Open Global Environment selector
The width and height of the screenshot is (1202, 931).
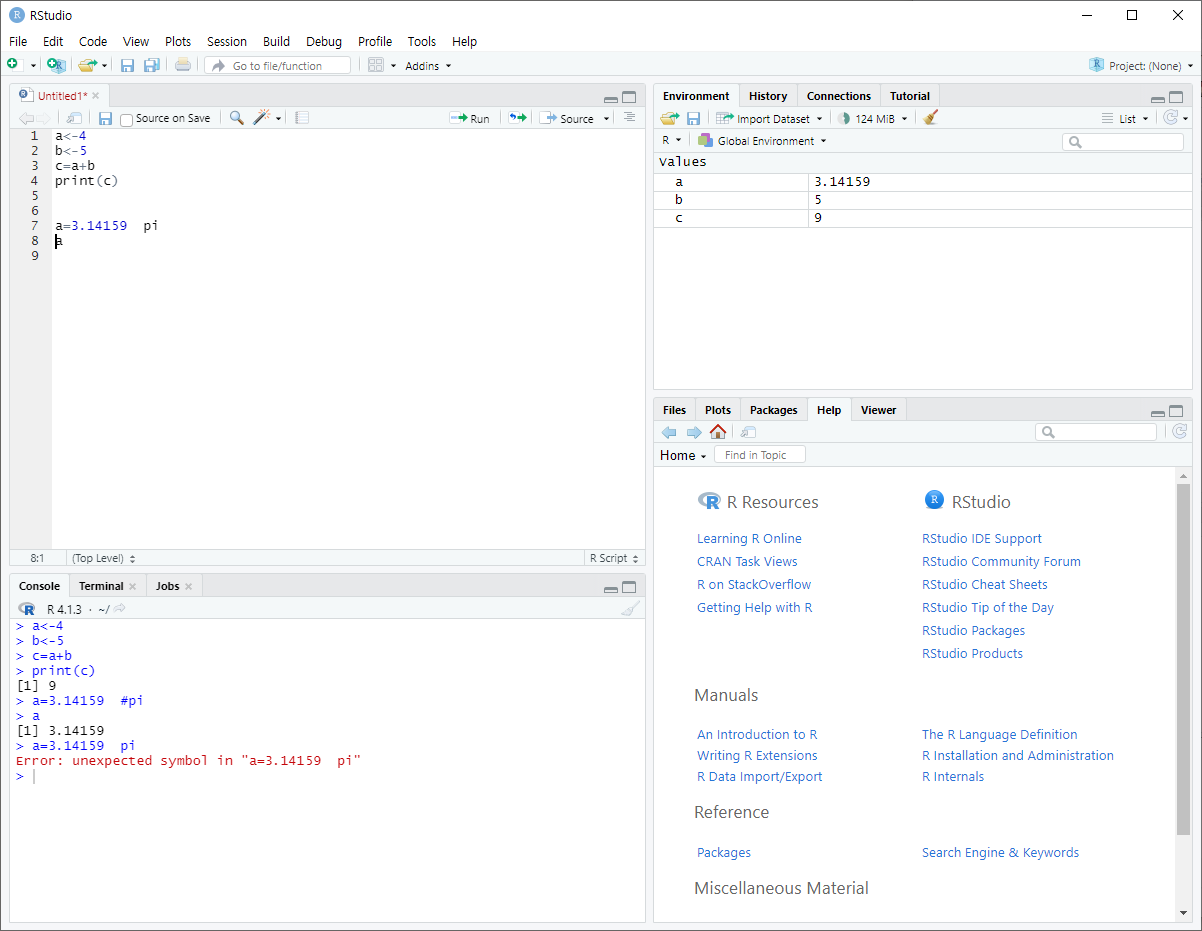tap(762, 141)
